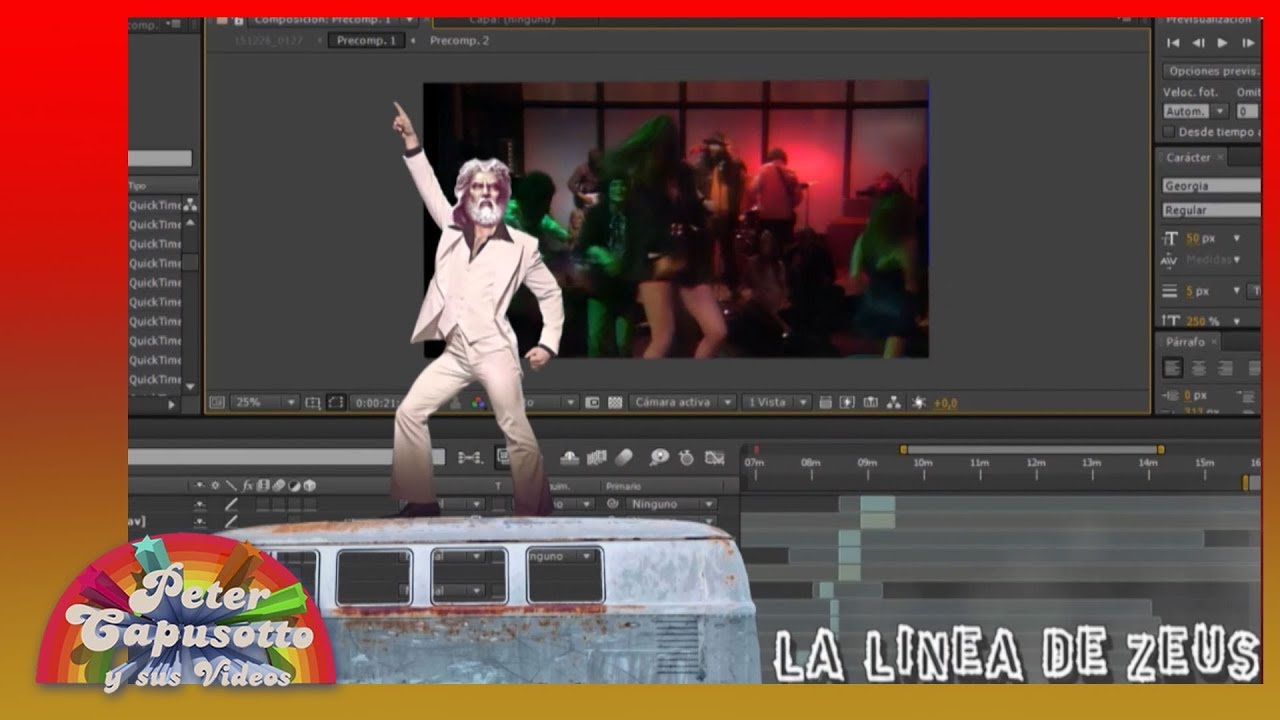Open the flowchart icon beside the project file list
The image size is (1280, 720).
pyautogui.click(x=189, y=205)
